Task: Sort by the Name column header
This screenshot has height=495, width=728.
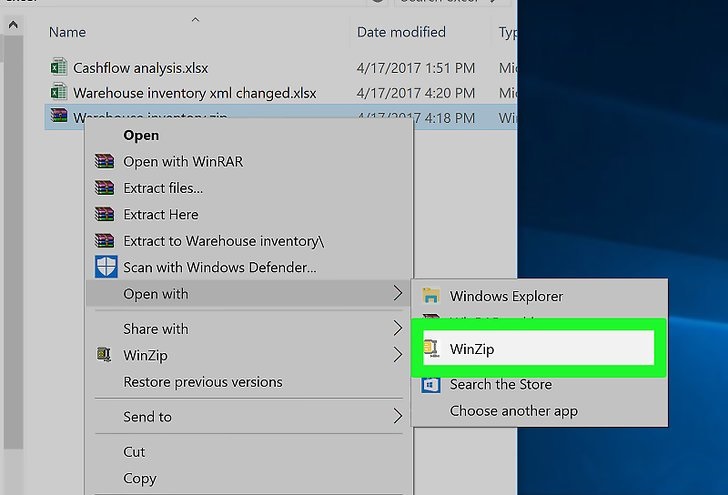Action: [x=67, y=32]
